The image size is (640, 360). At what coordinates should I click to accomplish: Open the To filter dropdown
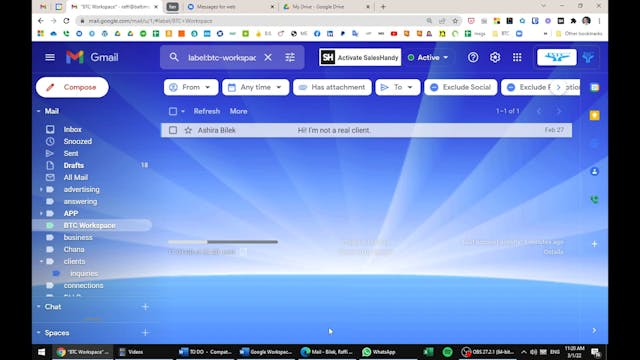pos(398,87)
